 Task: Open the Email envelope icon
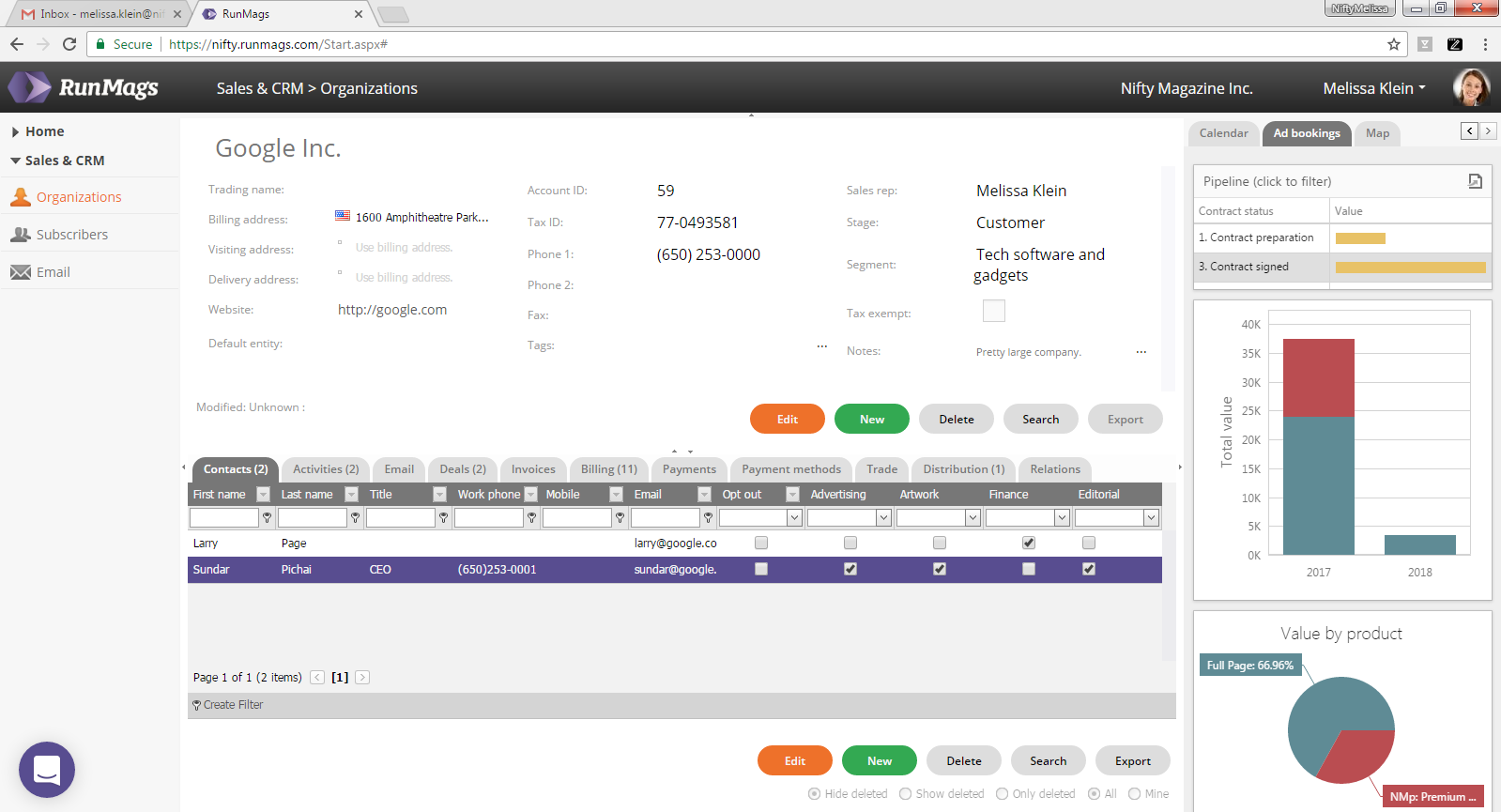tap(20, 272)
